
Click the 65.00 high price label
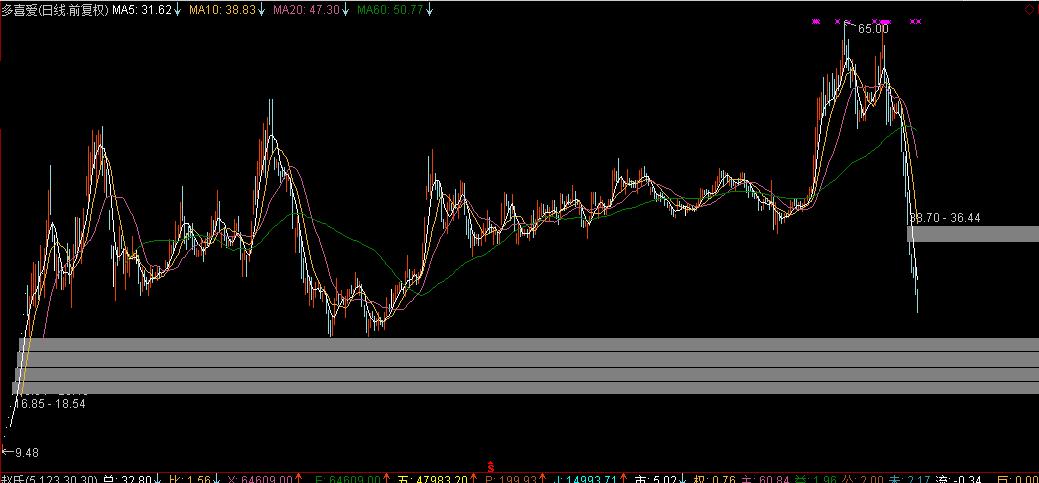872,29
